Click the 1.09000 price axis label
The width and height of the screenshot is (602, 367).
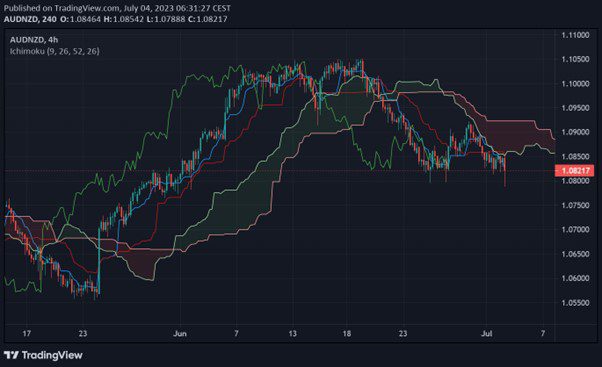[575, 132]
